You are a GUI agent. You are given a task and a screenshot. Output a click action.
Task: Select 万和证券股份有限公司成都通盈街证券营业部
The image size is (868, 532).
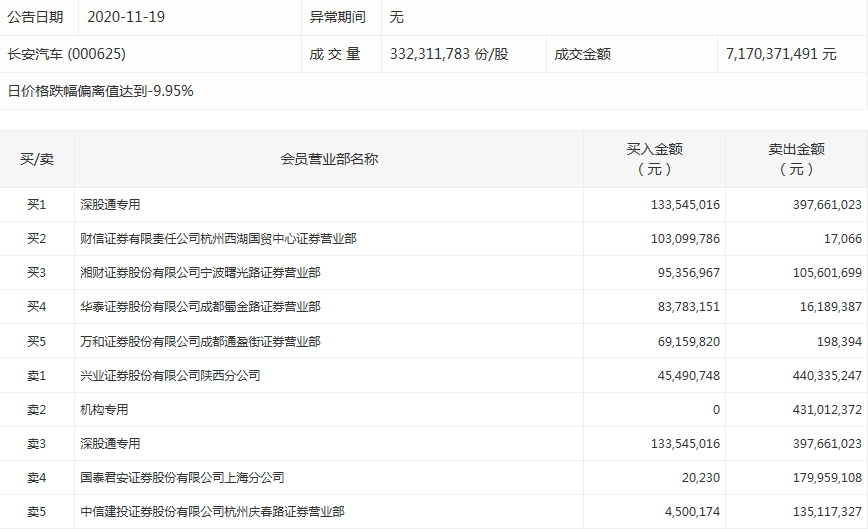coord(200,342)
